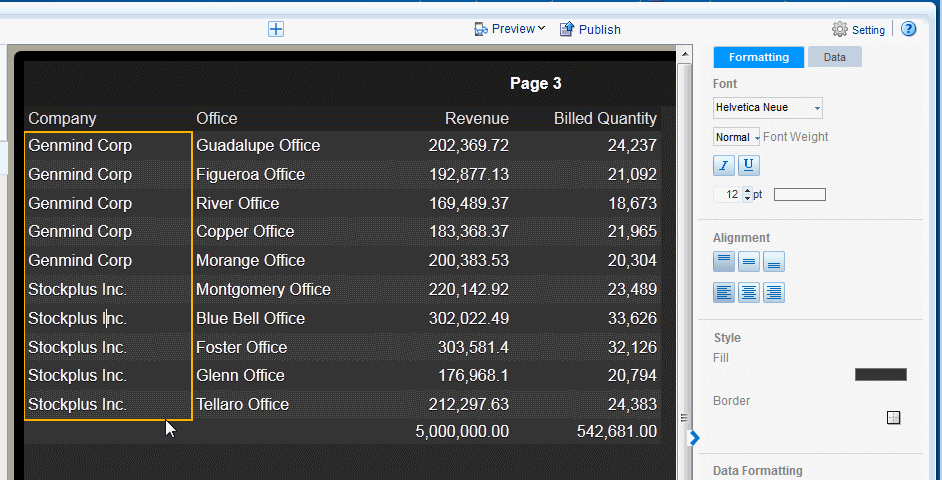Click revenue value 176,968.1
This screenshot has height=480, width=942.
click(x=473, y=375)
